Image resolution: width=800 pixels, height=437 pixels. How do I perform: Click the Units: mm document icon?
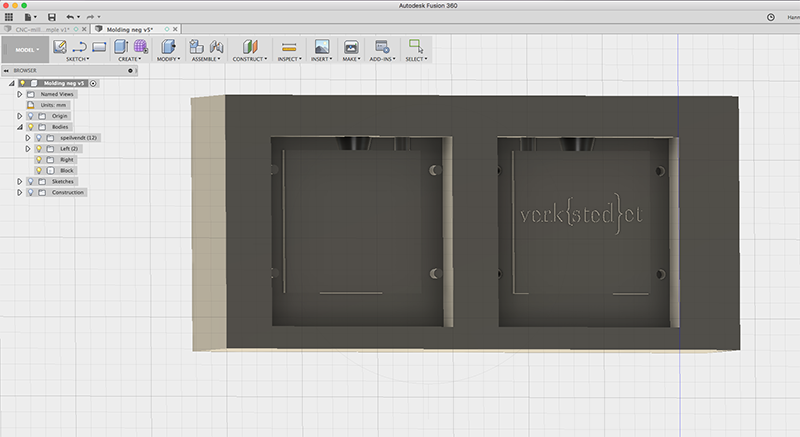31,105
